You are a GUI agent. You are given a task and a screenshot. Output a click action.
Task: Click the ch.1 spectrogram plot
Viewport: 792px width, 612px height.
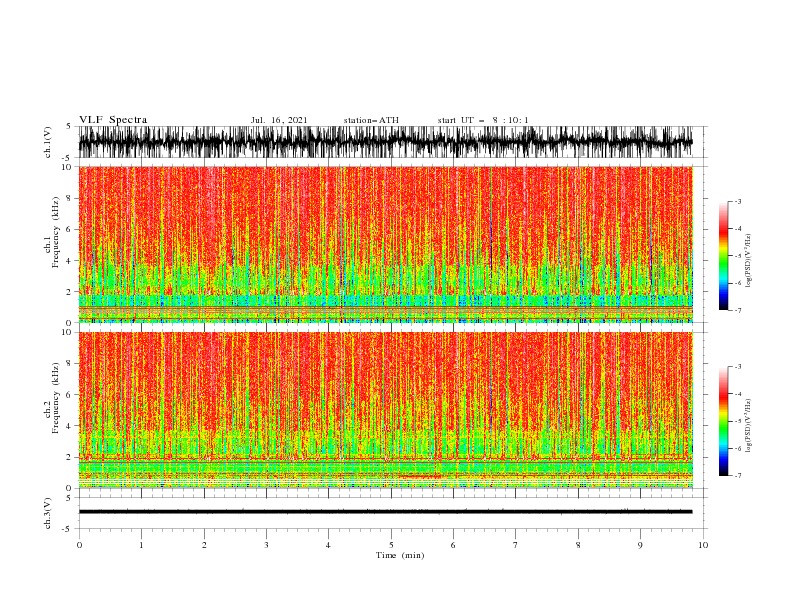point(385,244)
